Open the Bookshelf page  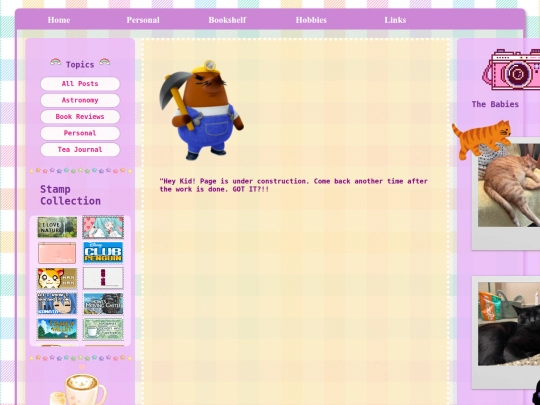click(x=227, y=20)
